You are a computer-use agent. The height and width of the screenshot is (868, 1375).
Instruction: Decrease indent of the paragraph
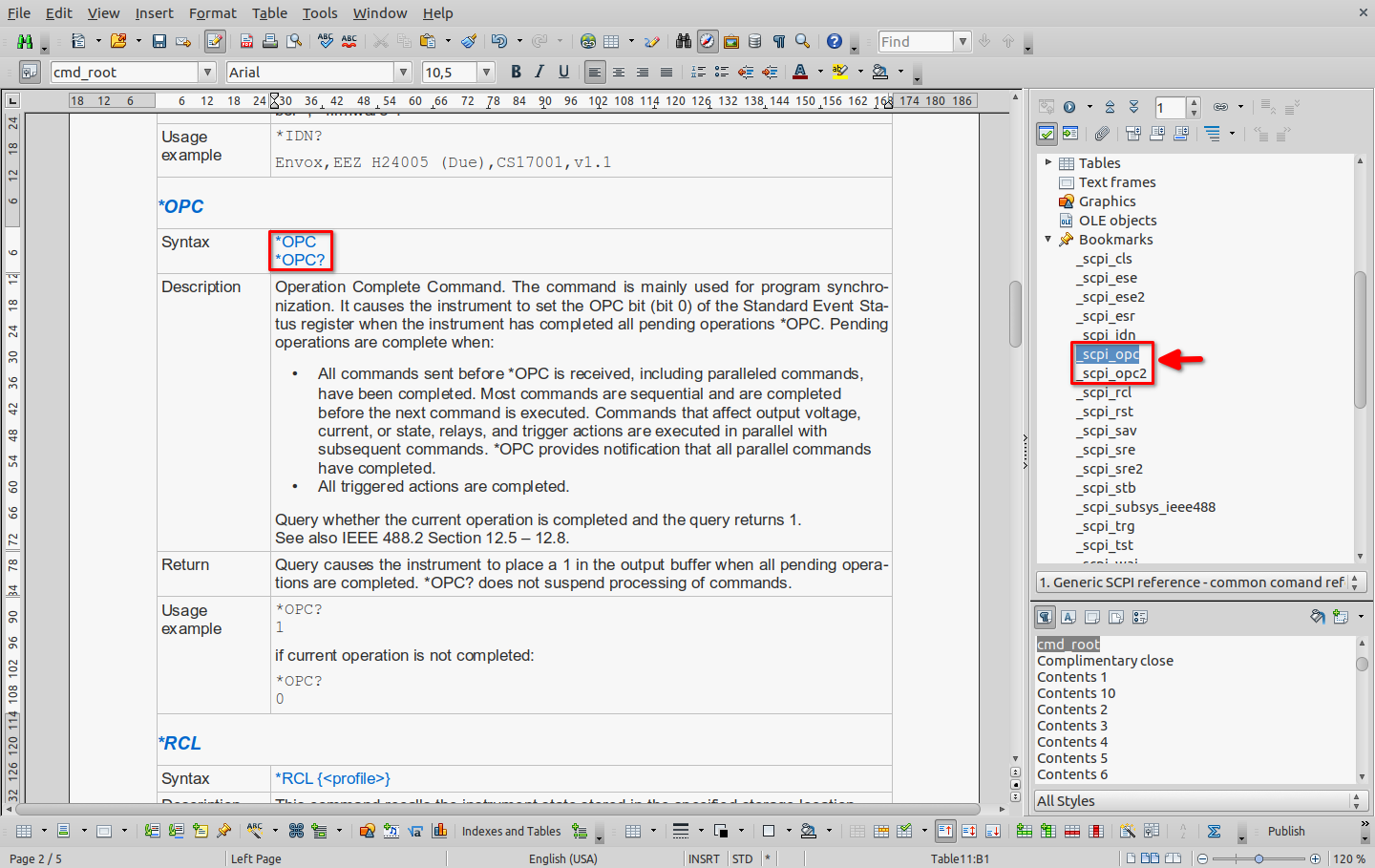pyautogui.click(x=746, y=72)
